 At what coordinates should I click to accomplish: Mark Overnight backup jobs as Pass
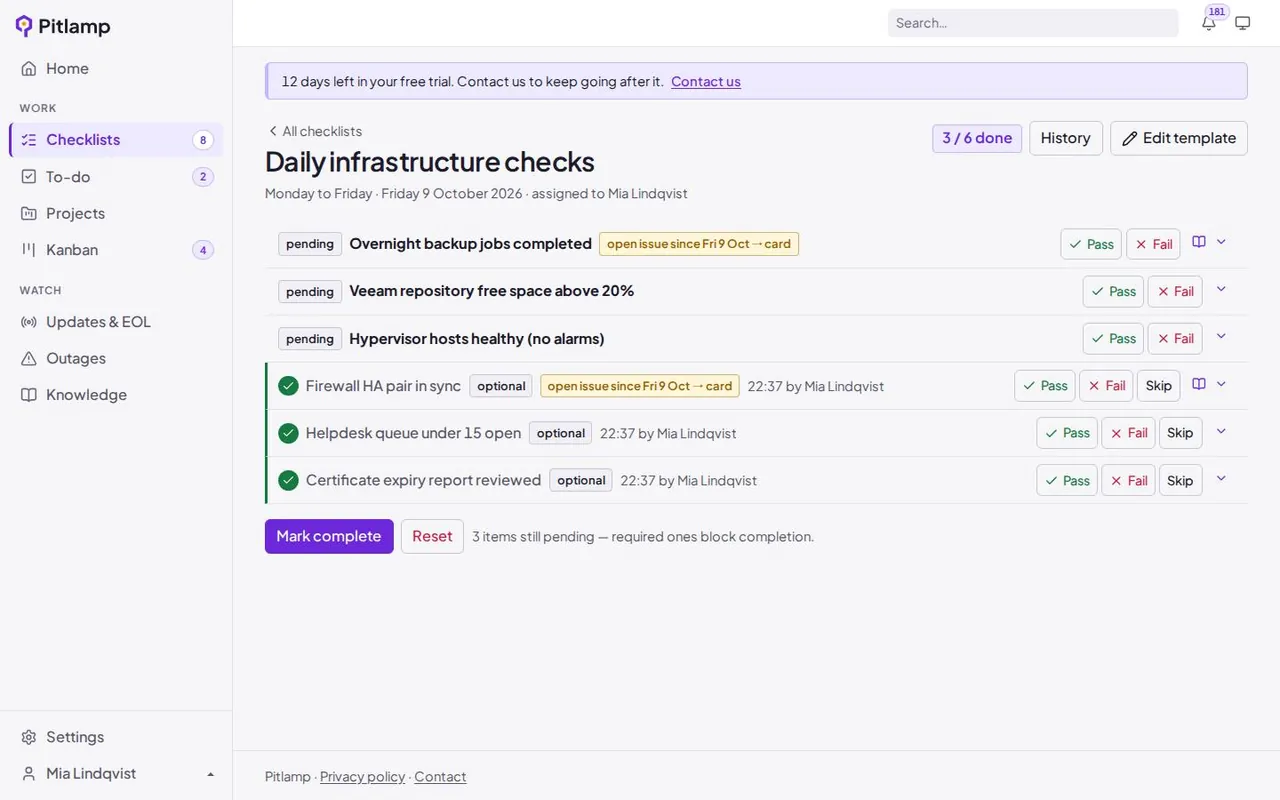(1091, 244)
